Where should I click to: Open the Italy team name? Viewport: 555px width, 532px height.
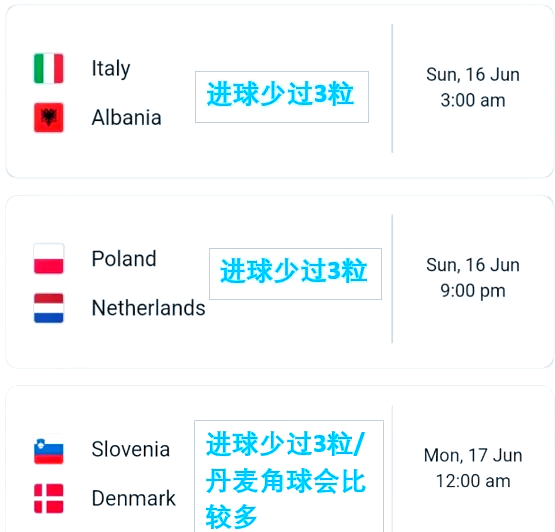(111, 68)
